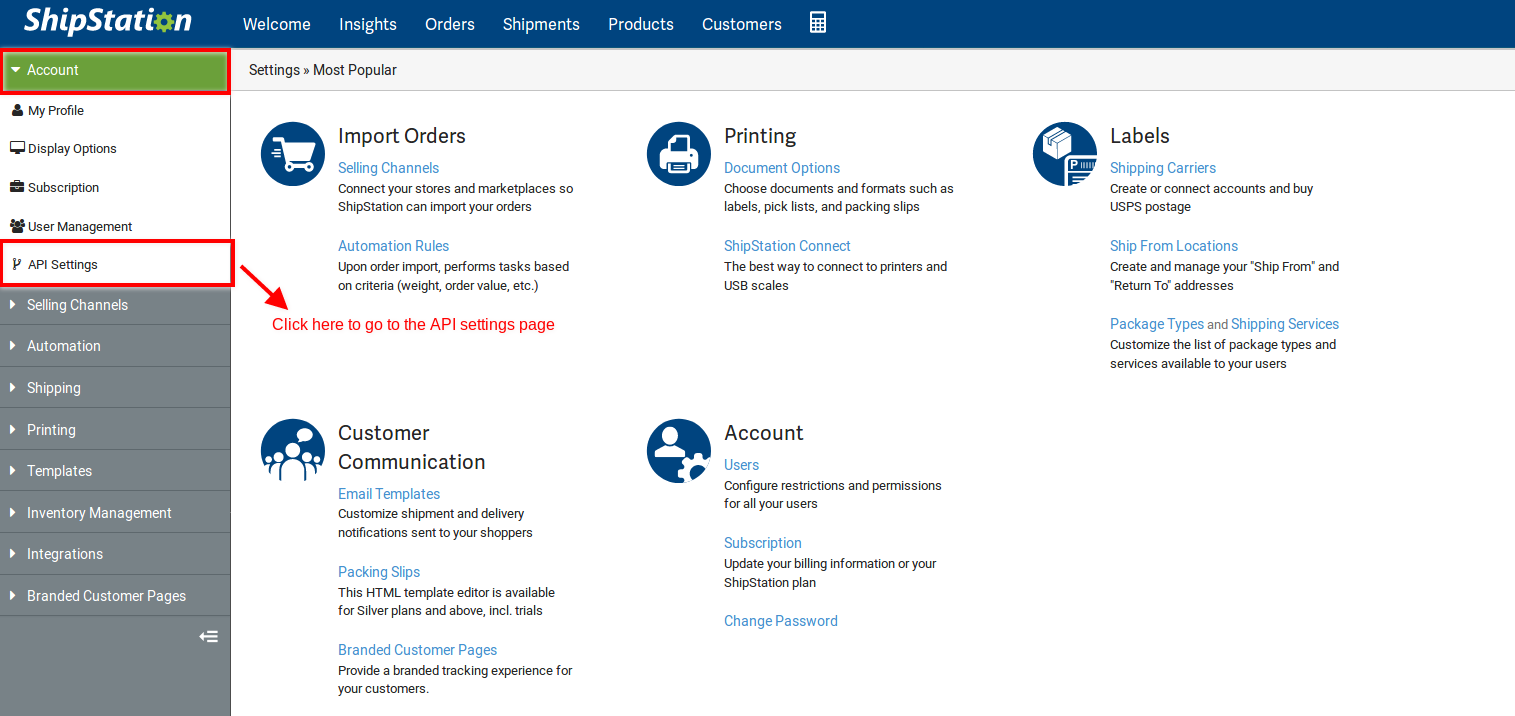
Task: Select User Management in the sidebar
Action: click(x=80, y=227)
